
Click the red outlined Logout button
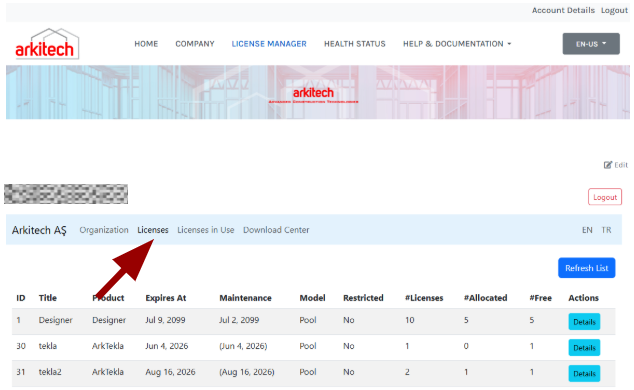[604, 197]
